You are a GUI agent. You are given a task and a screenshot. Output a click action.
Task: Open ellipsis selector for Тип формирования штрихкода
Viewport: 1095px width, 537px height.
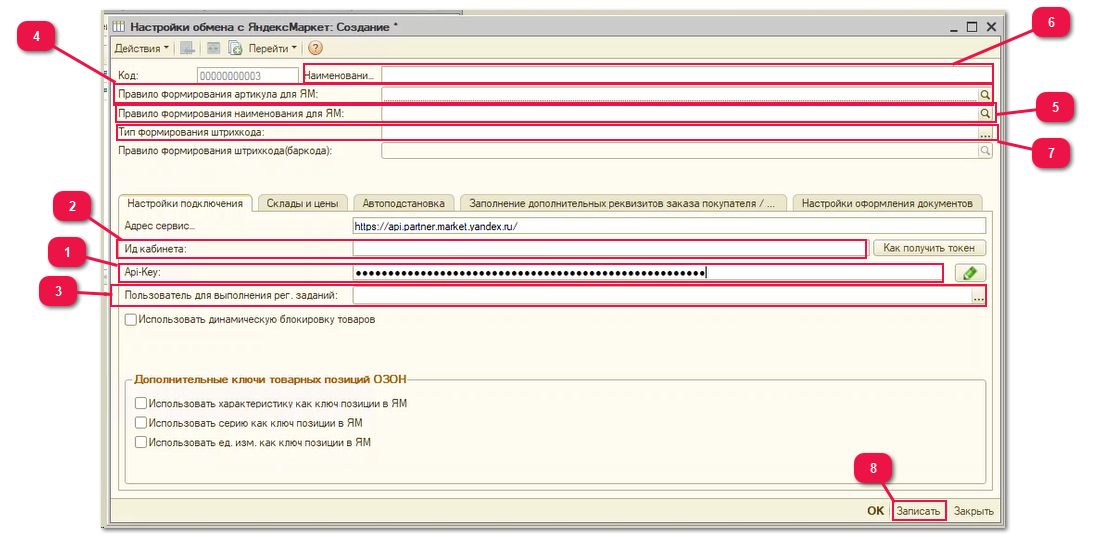(985, 132)
